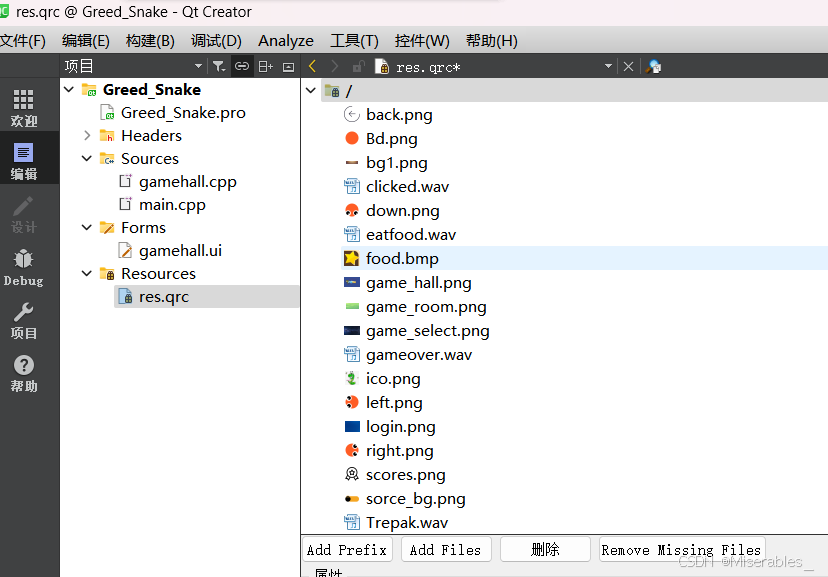
Task: Select sorce_bg.png resource entry
Action: tap(416, 498)
